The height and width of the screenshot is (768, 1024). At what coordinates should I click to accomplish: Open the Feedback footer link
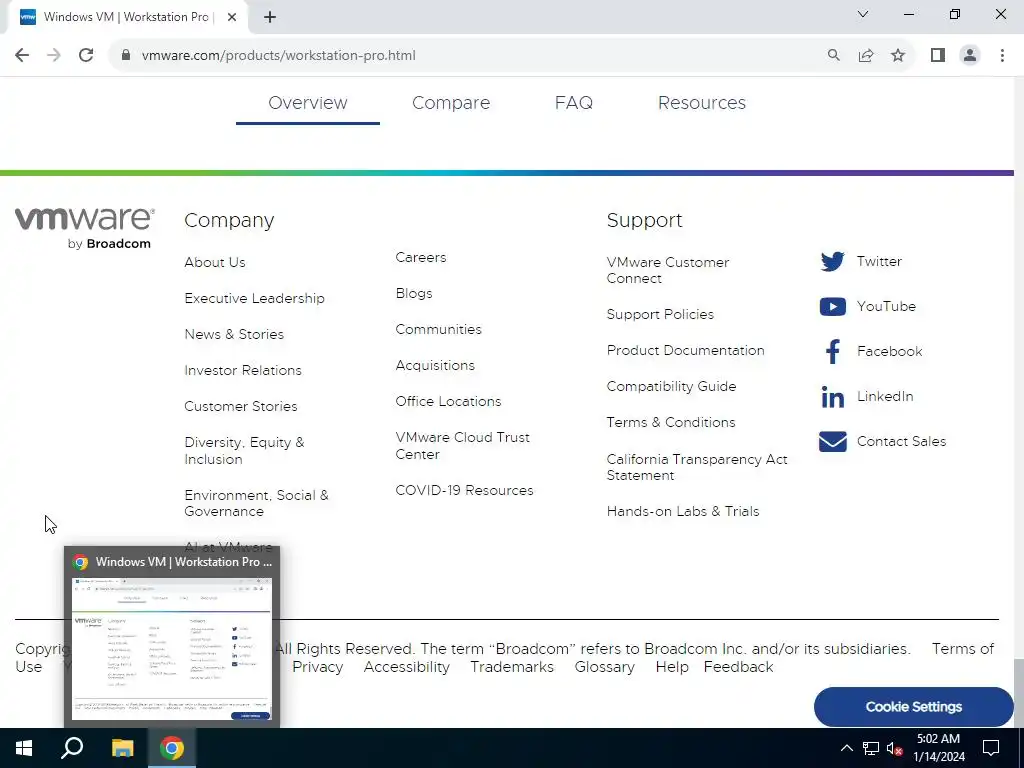click(739, 667)
